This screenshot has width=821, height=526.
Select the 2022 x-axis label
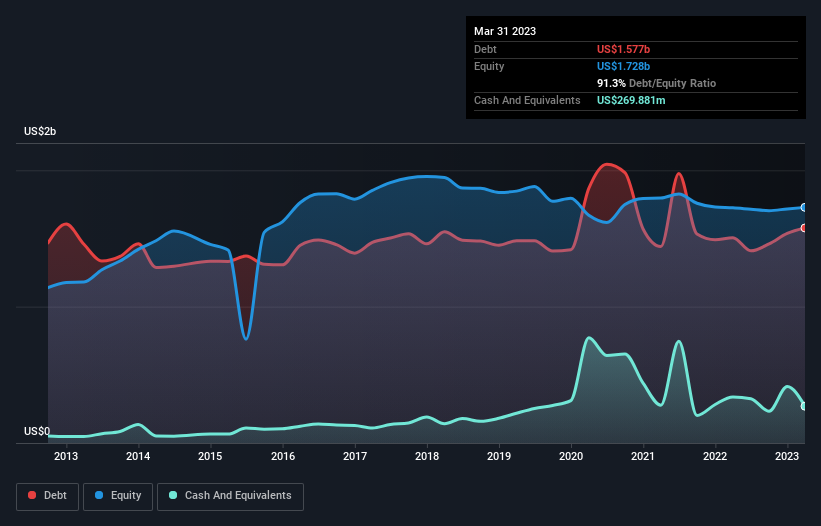pyautogui.click(x=715, y=456)
